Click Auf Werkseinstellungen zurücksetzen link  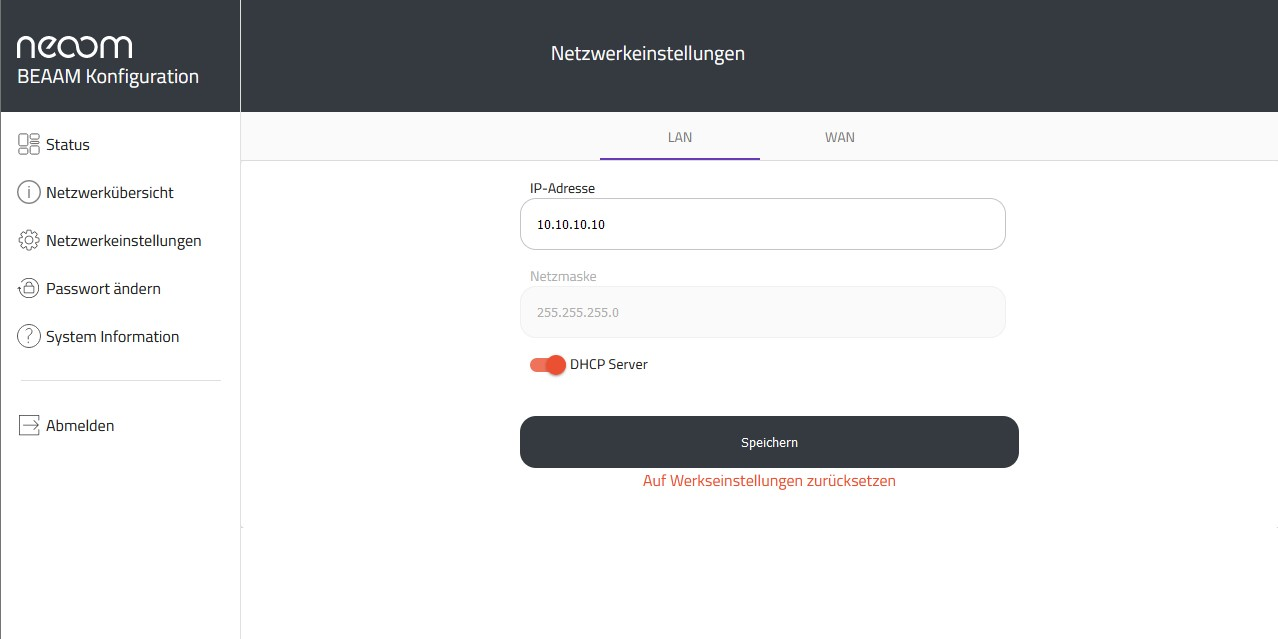point(768,481)
